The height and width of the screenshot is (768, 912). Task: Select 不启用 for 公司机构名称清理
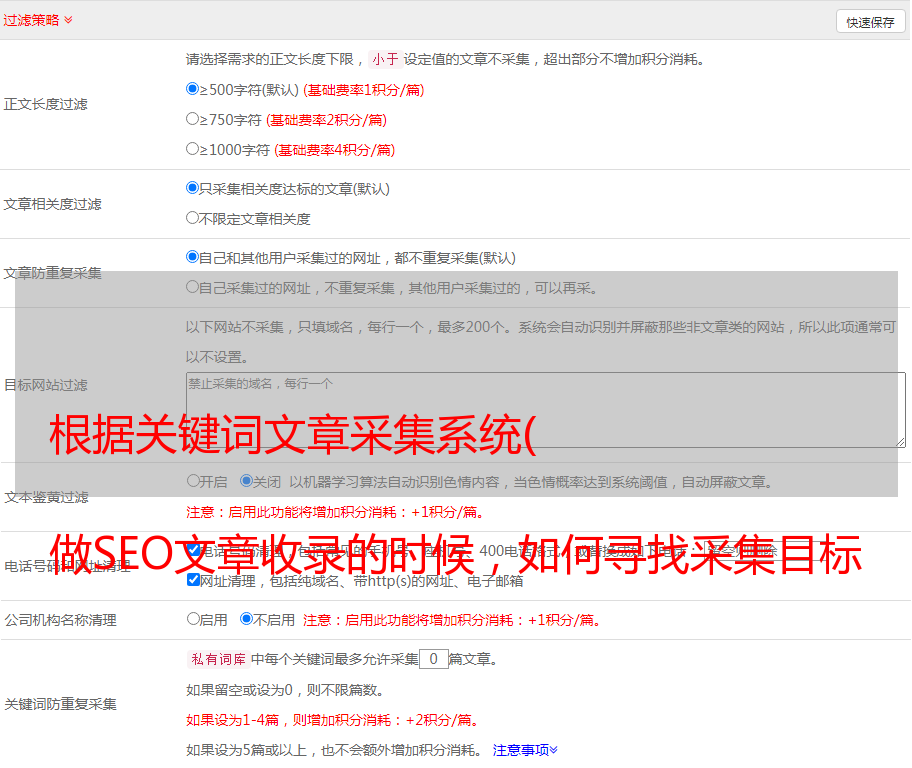pos(246,619)
